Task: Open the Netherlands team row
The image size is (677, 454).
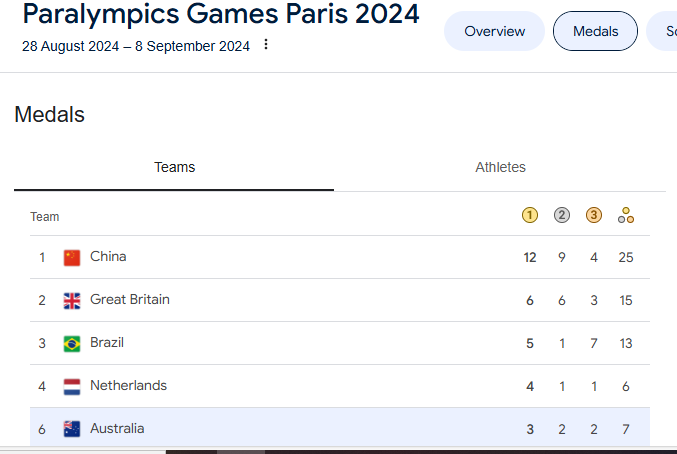Action: pos(340,386)
